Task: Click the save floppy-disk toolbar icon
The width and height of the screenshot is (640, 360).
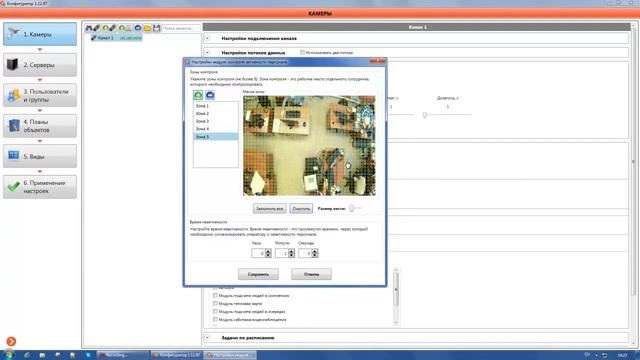Action: 156,28
